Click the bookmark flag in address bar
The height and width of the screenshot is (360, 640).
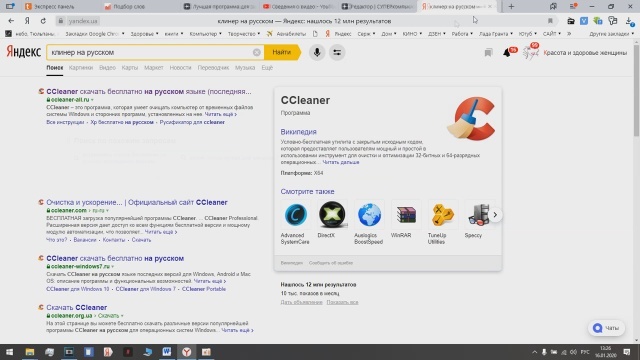(x=550, y=21)
